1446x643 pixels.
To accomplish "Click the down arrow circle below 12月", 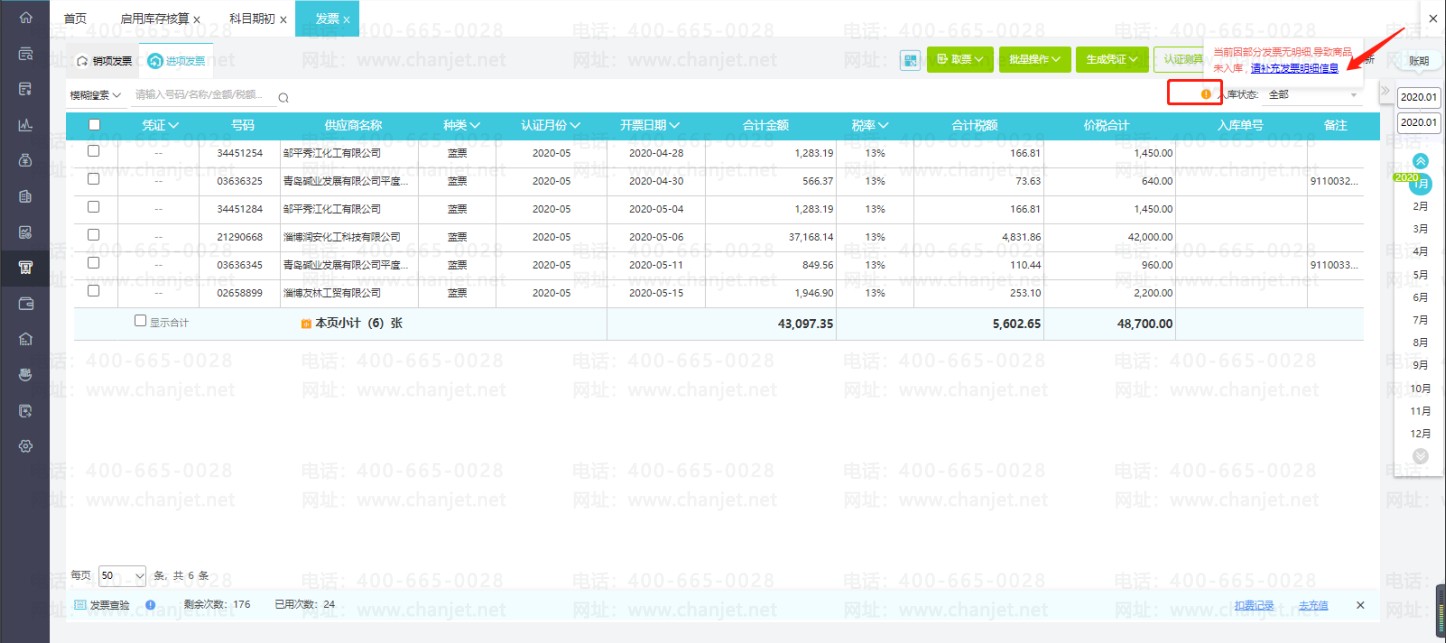I will [1421, 456].
